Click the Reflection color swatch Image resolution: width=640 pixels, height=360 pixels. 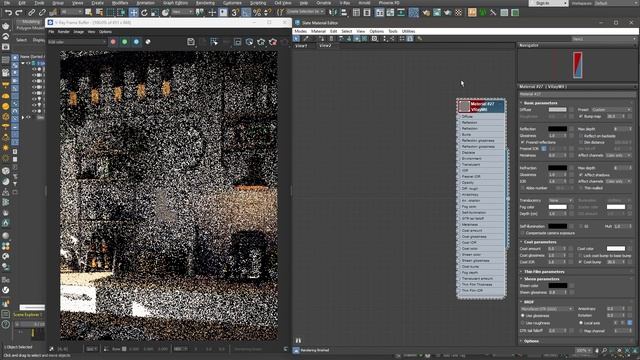tap(557, 129)
